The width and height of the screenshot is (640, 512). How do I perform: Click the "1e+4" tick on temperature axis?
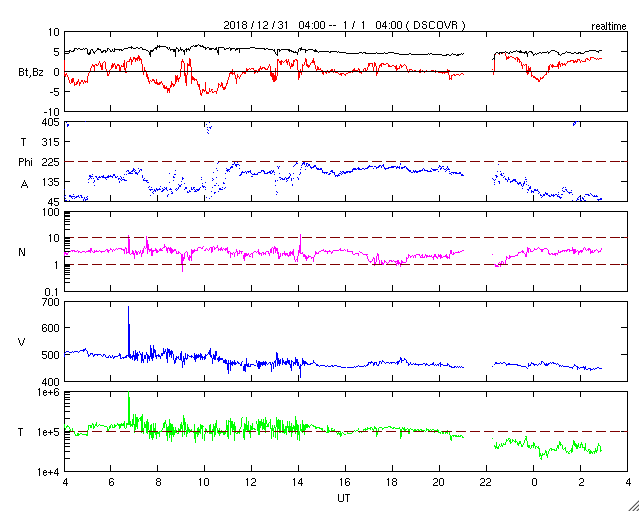pyautogui.click(x=49, y=472)
